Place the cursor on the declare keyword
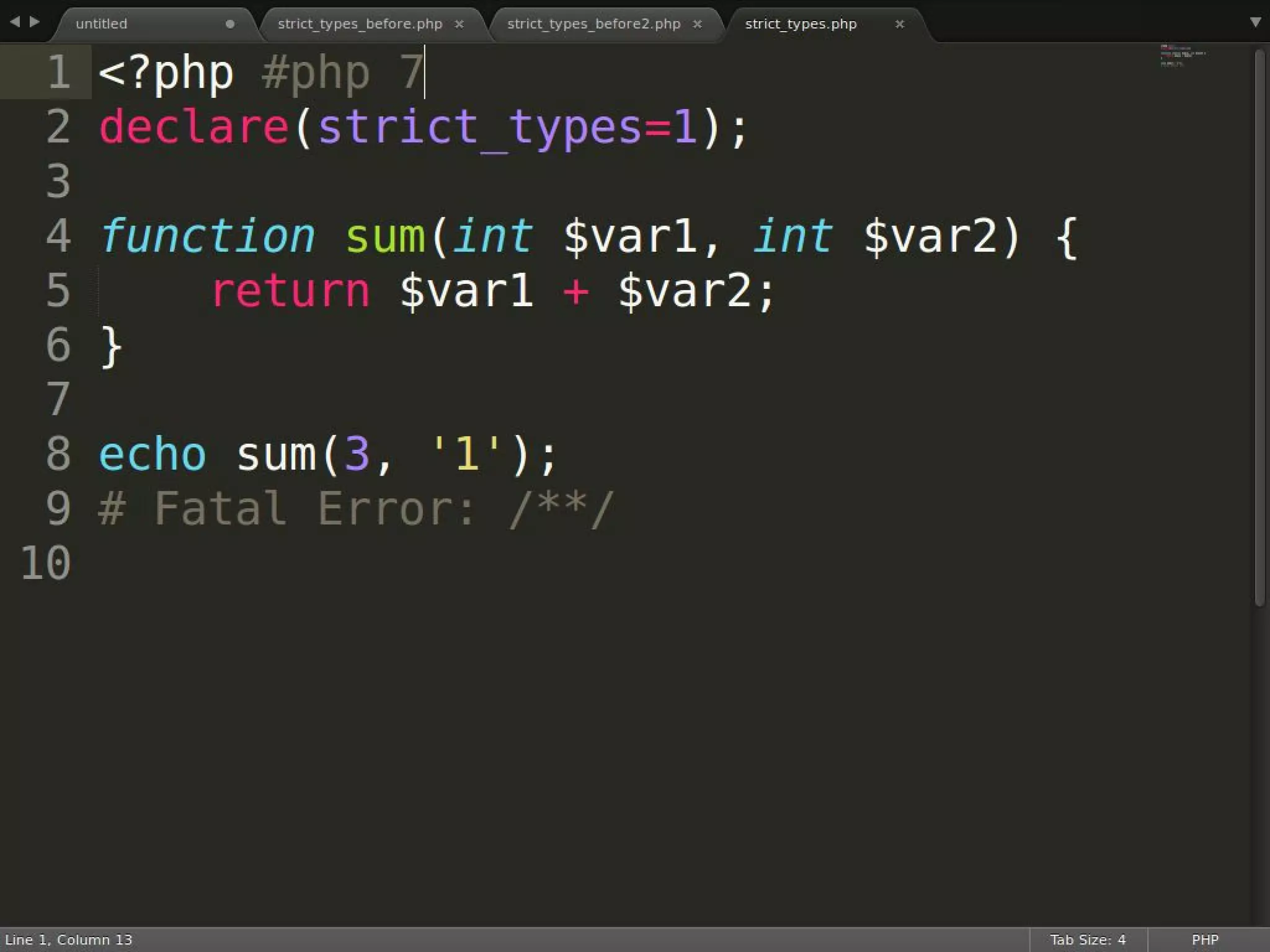 click(193, 127)
